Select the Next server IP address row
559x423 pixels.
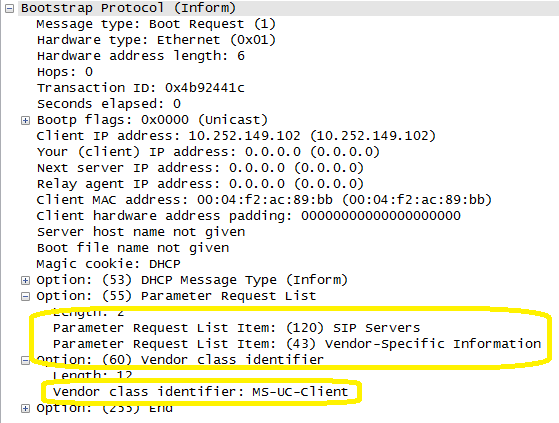[200, 168]
